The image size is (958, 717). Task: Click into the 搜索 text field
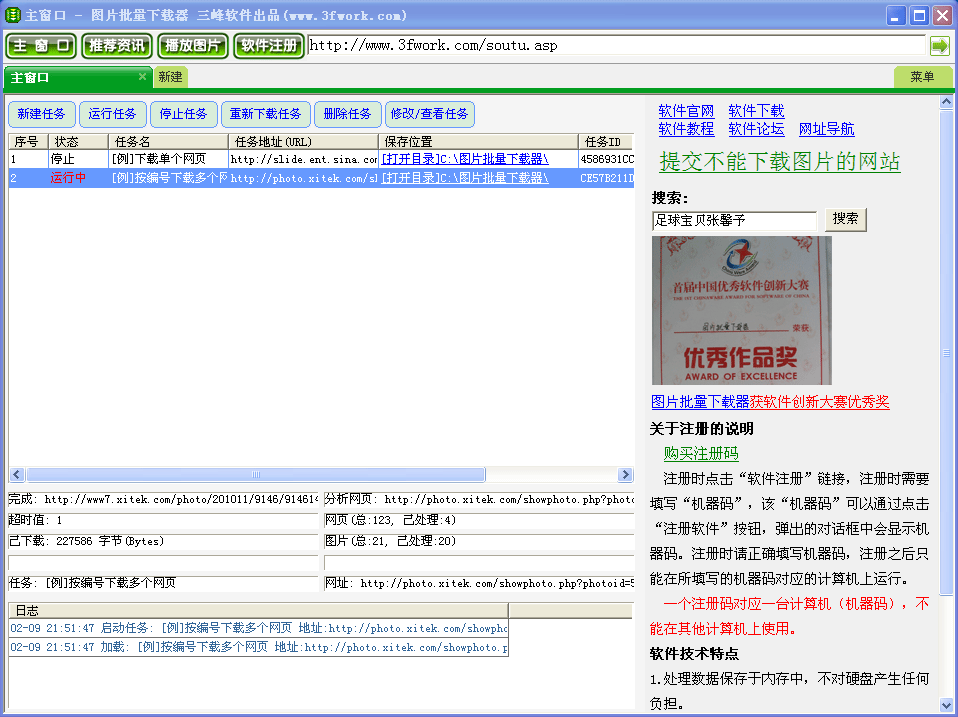click(x=734, y=219)
